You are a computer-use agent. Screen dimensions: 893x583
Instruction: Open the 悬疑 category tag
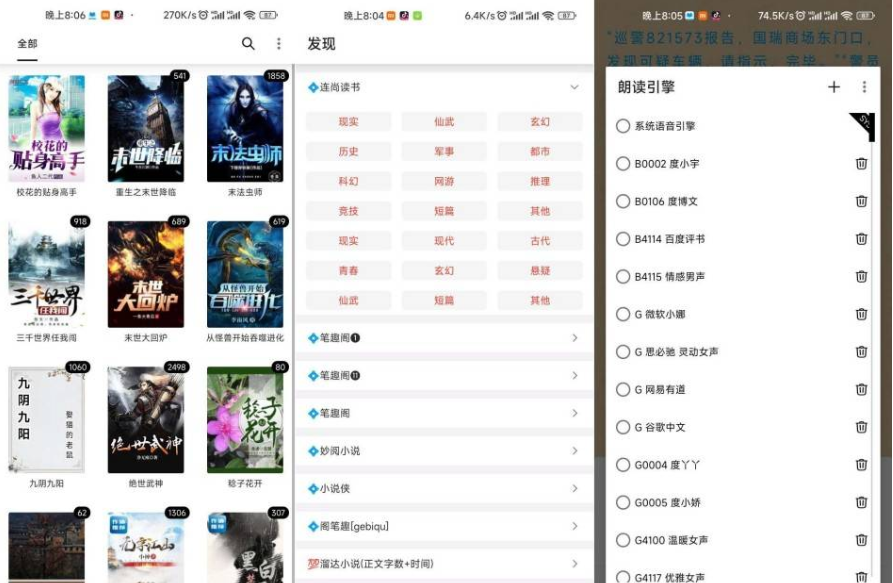540,270
